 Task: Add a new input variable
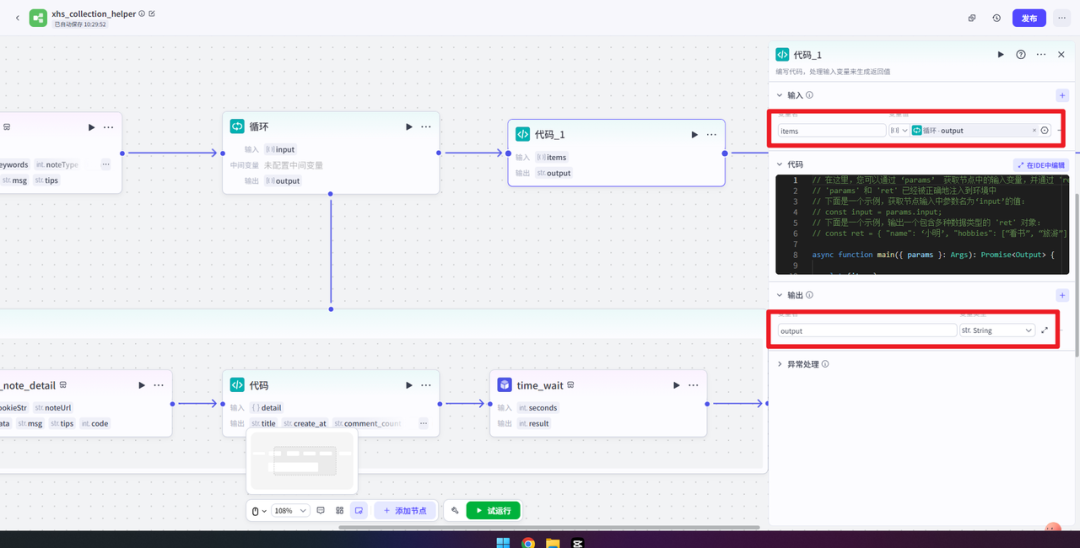tap(1062, 95)
